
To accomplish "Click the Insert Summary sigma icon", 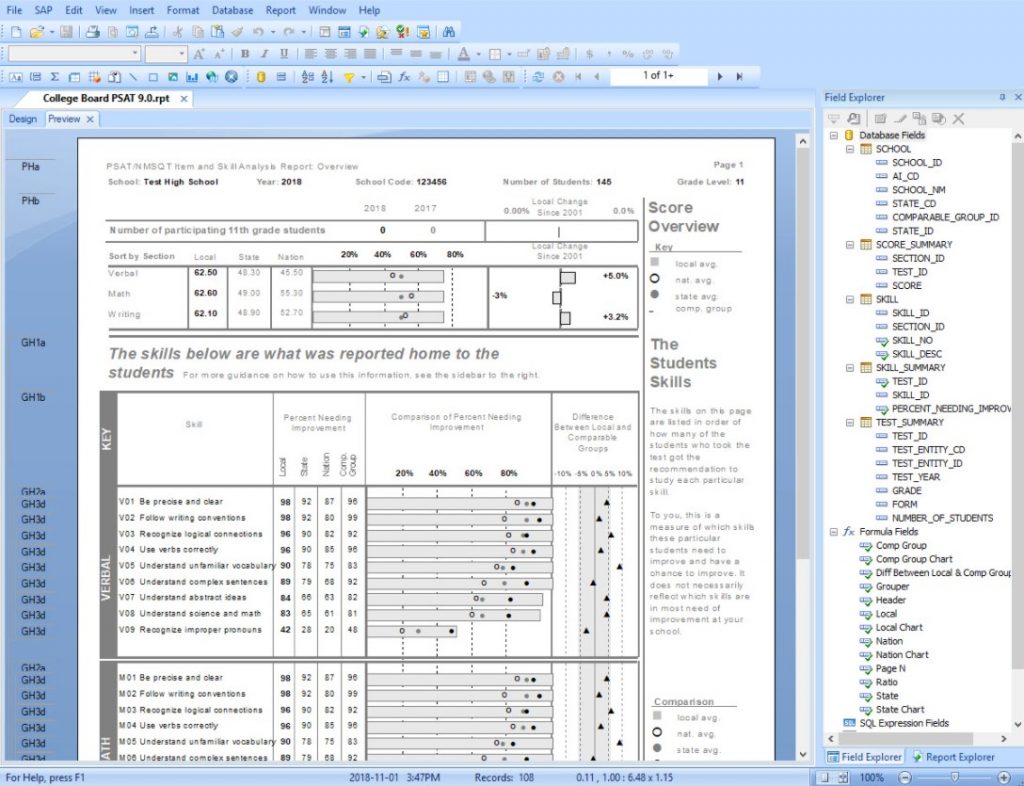I will point(54,76).
